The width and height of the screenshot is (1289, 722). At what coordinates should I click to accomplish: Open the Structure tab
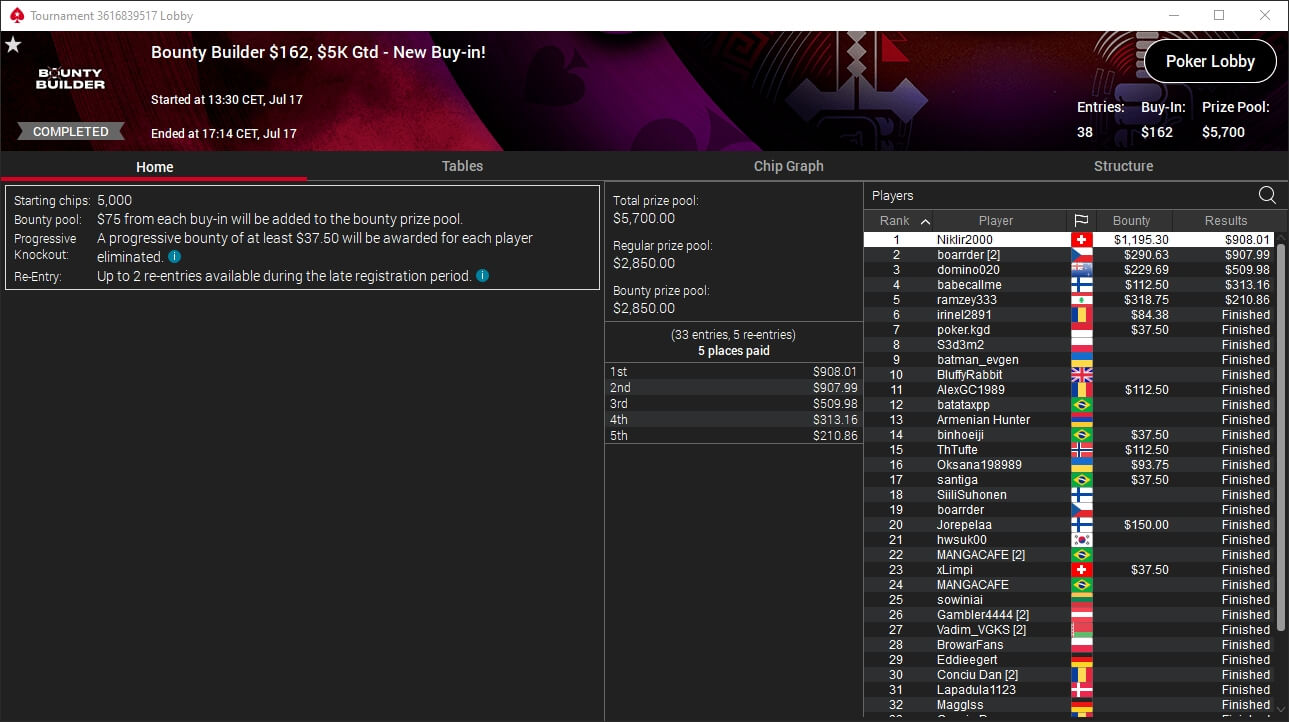coord(1123,167)
